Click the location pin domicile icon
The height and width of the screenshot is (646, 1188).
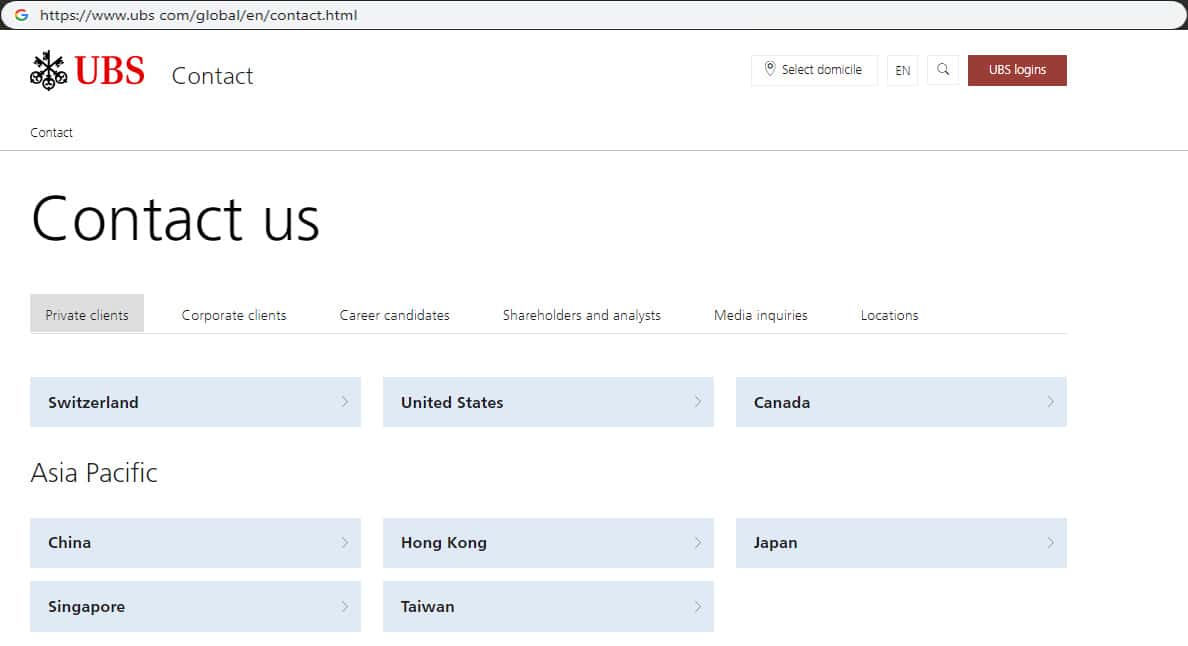click(769, 69)
